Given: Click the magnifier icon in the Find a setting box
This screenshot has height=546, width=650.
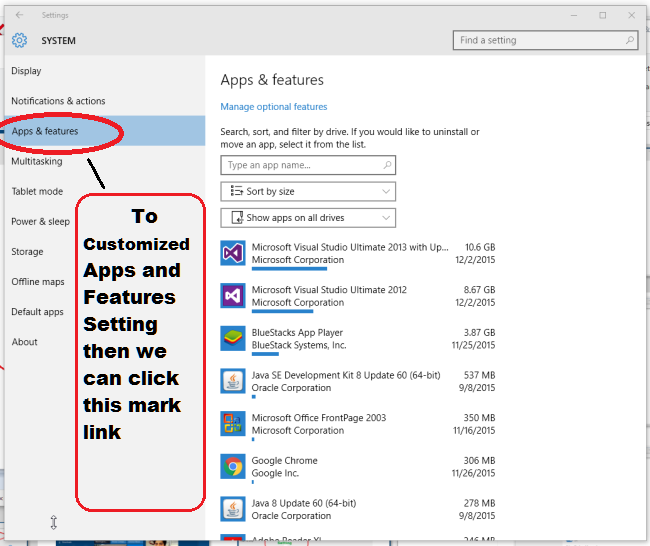Looking at the screenshot, I should tap(630, 40).
